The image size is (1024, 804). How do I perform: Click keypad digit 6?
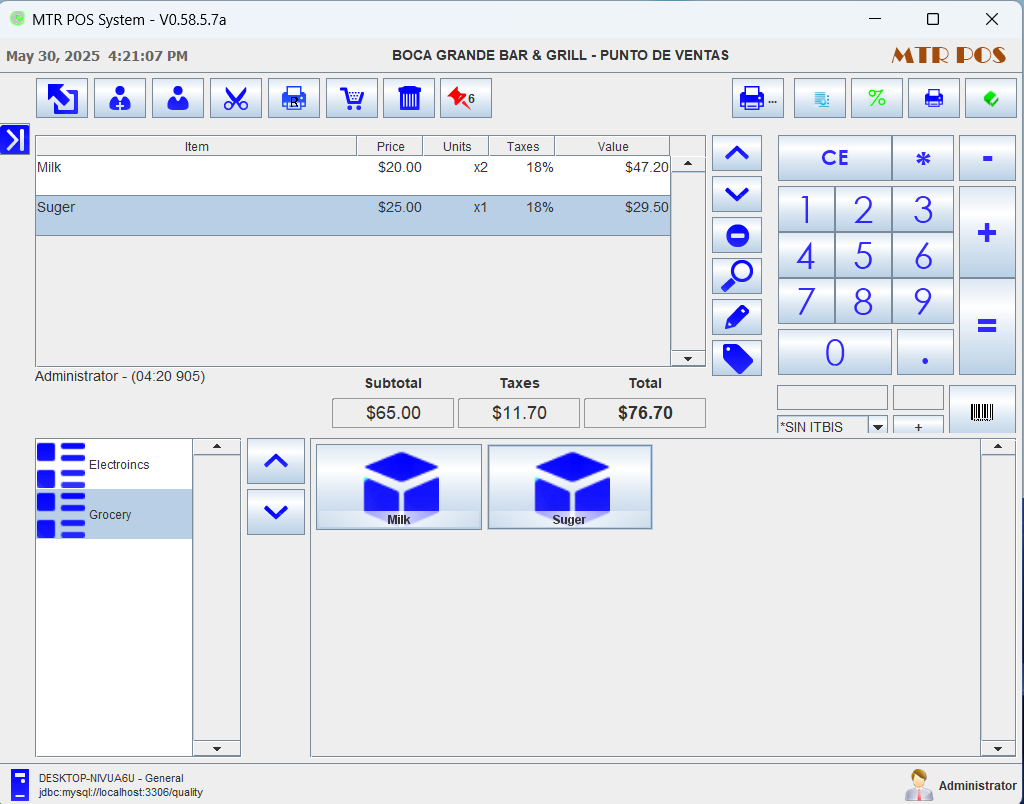pyautogui.click(x=923, y=255)
